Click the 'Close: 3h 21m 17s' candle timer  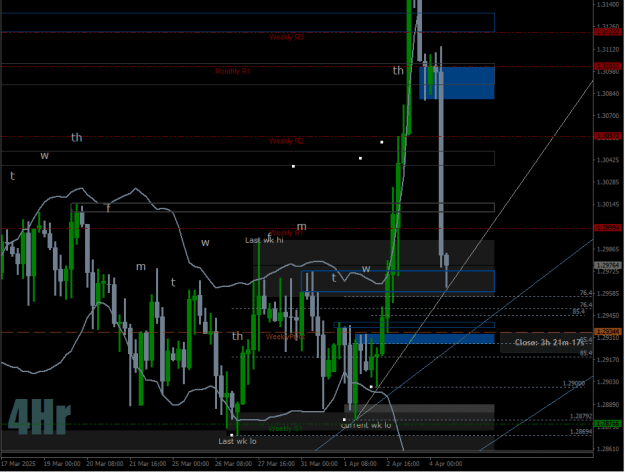point(549,342)
